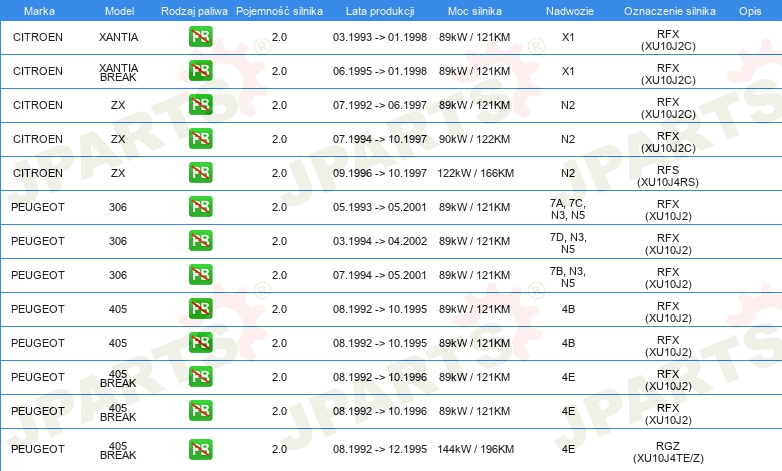Image resolution: width=782 pixels, height=471 pixels.
Task: Click the "4E" body cell in the 144kW row
Action: 568,449
